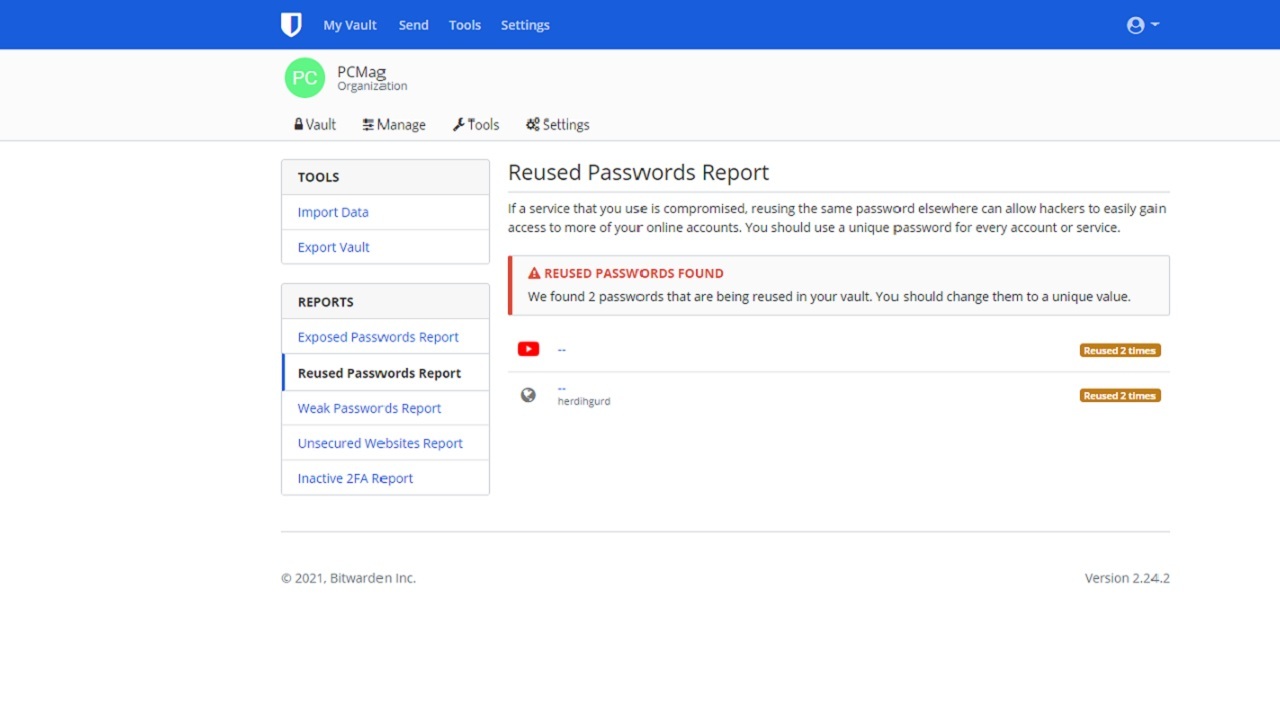The height and width of the screenshot is (720, 1280).
Task: Open the Exposed Passwords Report
Action: pyautogui.click(x=377, y=336)
